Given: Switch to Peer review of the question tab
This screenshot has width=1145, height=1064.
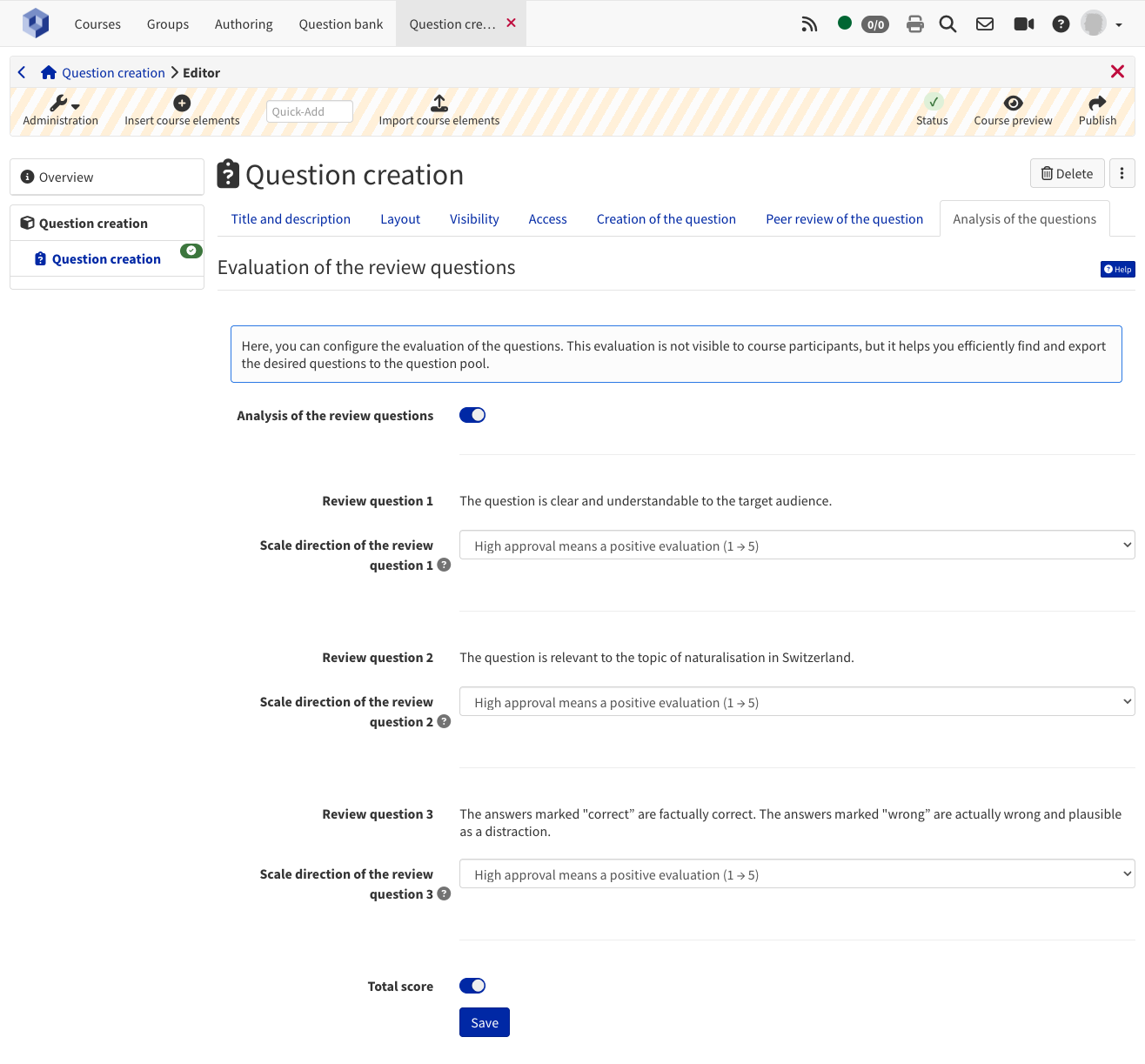Looking at the screenshot, I should click(844, 219).
